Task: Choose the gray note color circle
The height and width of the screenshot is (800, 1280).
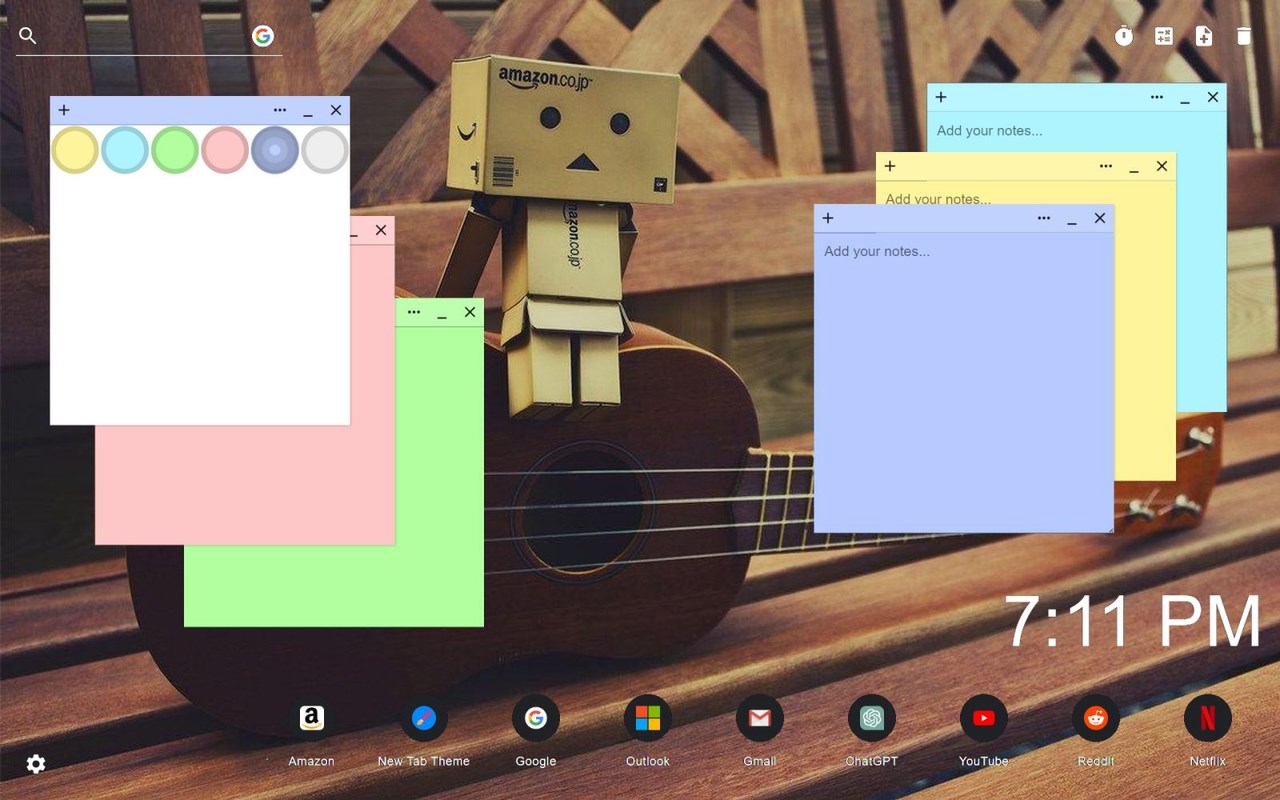Action: coord(325,150)
